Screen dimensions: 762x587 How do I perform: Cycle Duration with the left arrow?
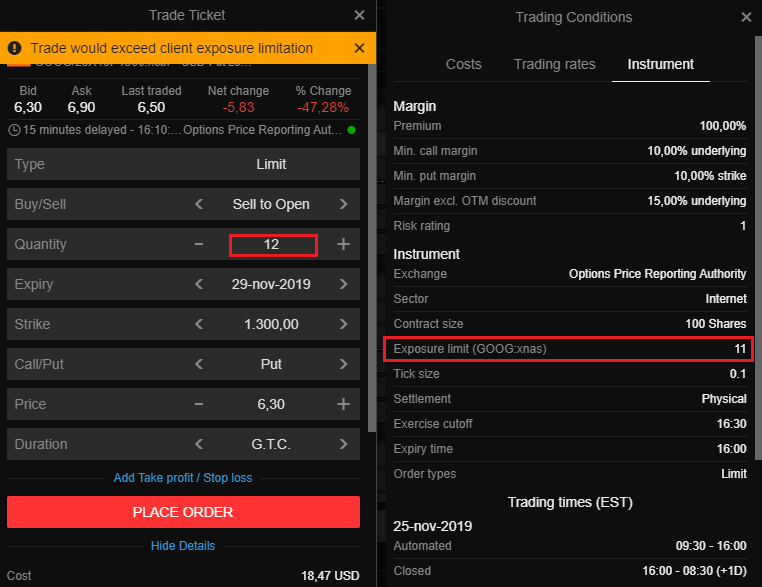tap(198, 444)
